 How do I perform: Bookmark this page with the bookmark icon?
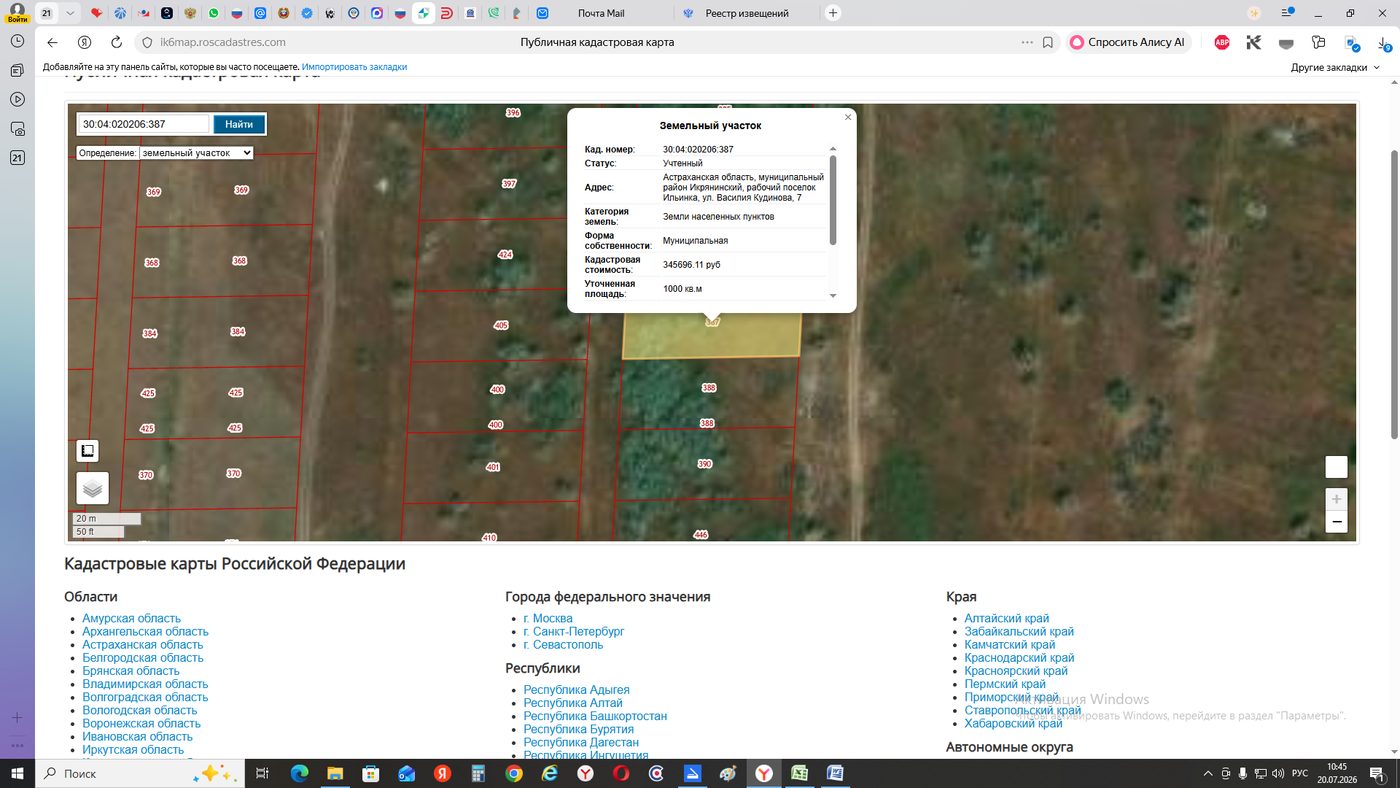[1048, 42]
